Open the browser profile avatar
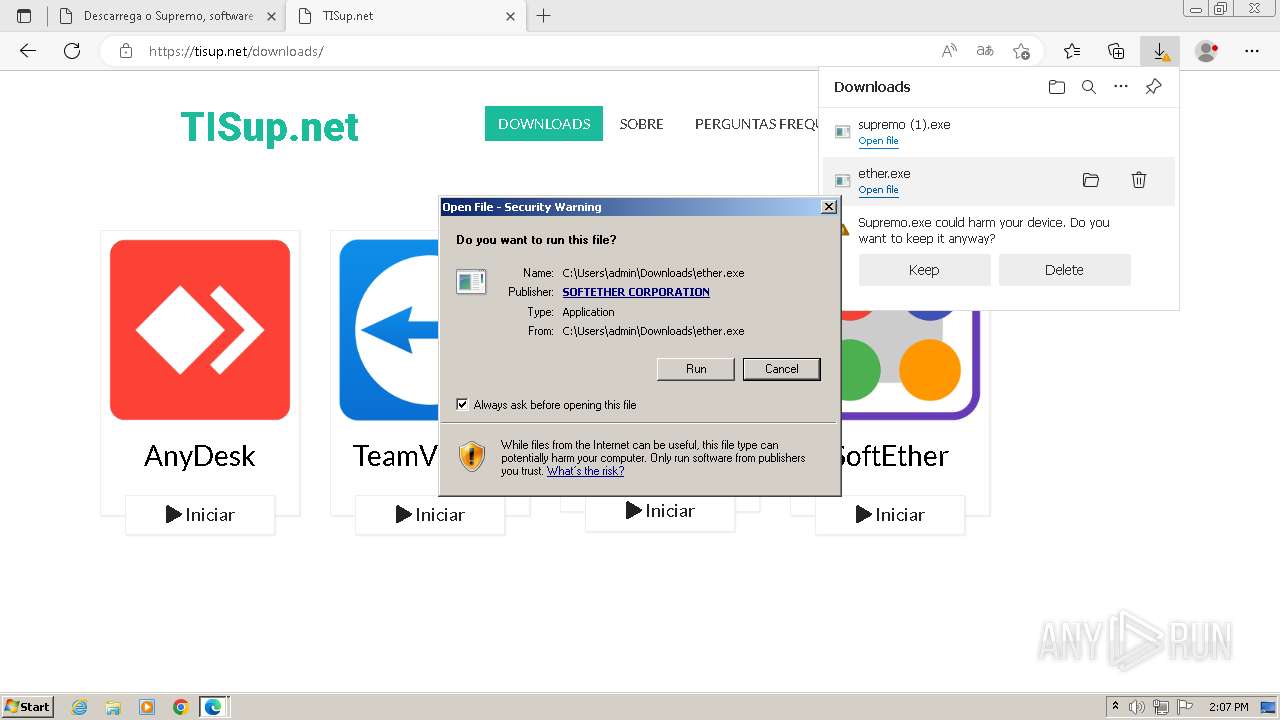Screen dimensions: 1280x720 click(1207, 51)
